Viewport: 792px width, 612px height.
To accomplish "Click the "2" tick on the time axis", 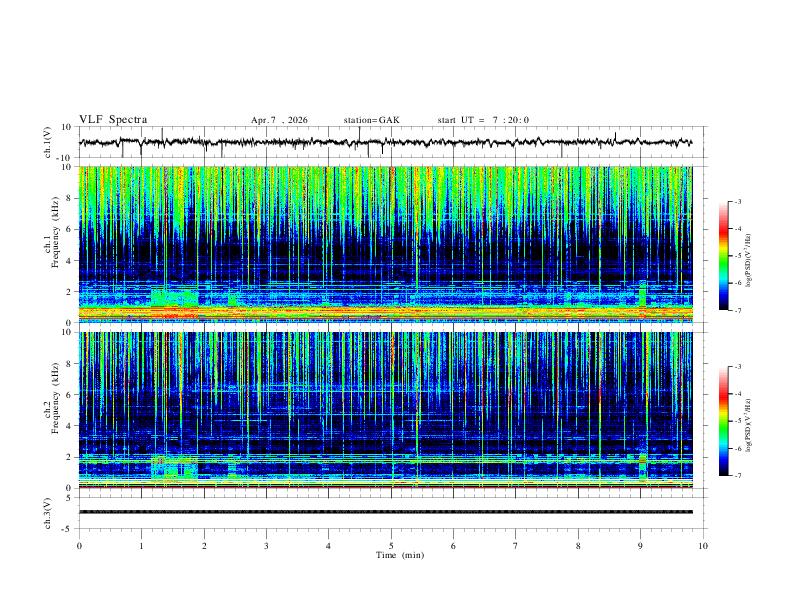I will tap(204, 546).
